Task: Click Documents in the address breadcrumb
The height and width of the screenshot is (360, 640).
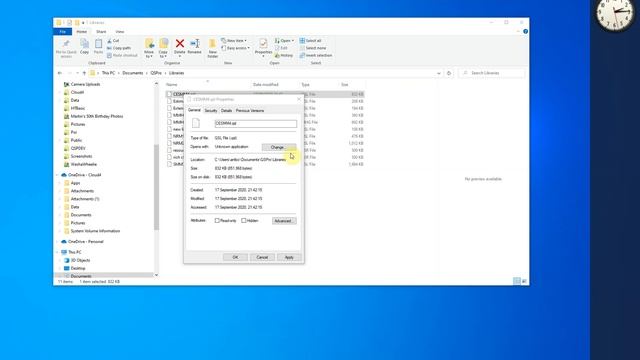Action: tap(133, 73)
